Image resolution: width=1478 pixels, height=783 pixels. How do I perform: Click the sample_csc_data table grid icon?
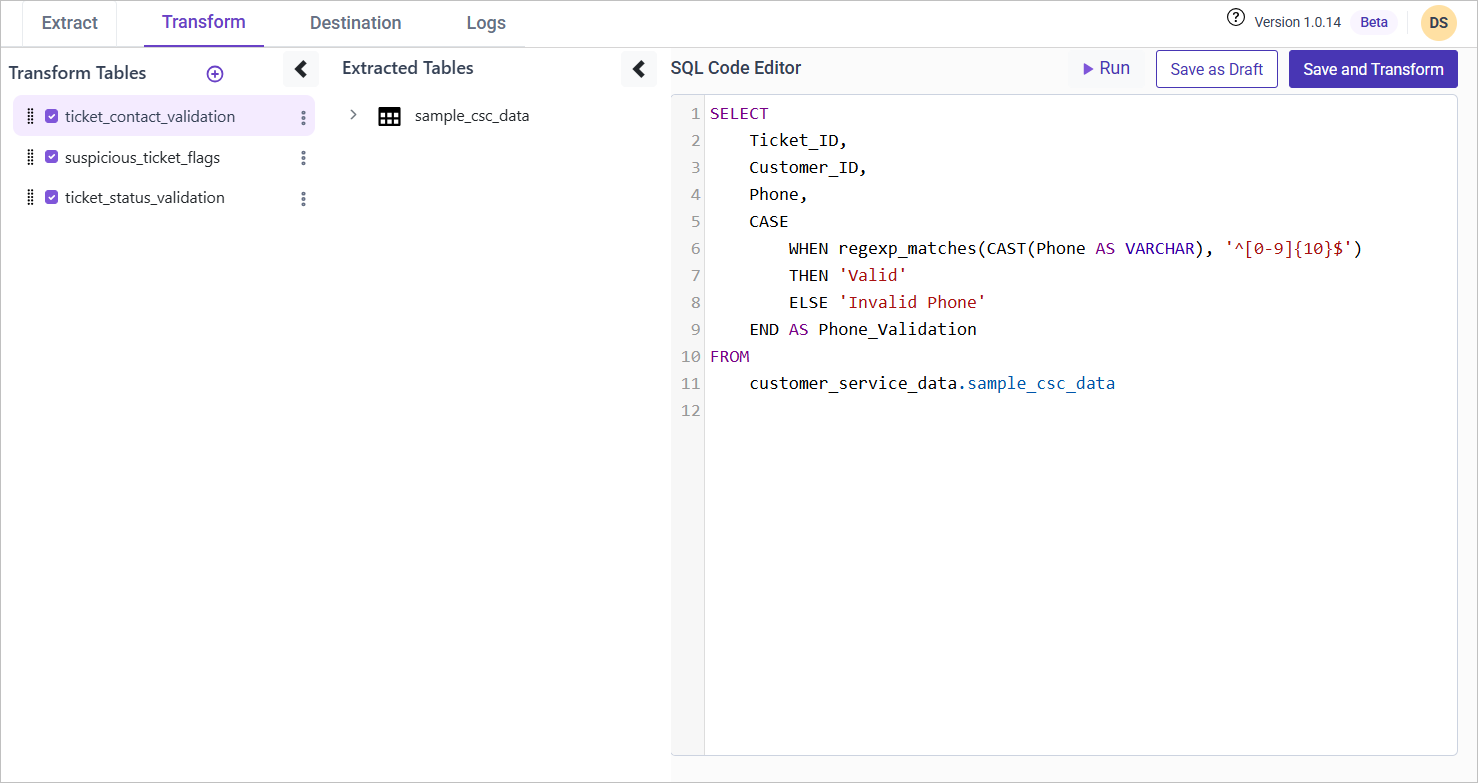point(389,117)
